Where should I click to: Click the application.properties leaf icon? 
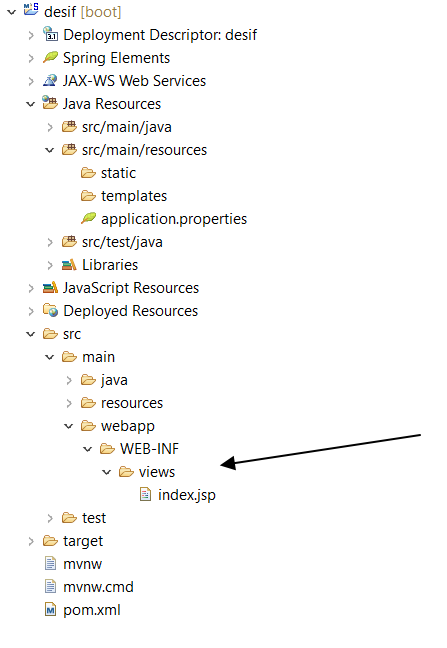pyautogui.click(x=88, y=218)
